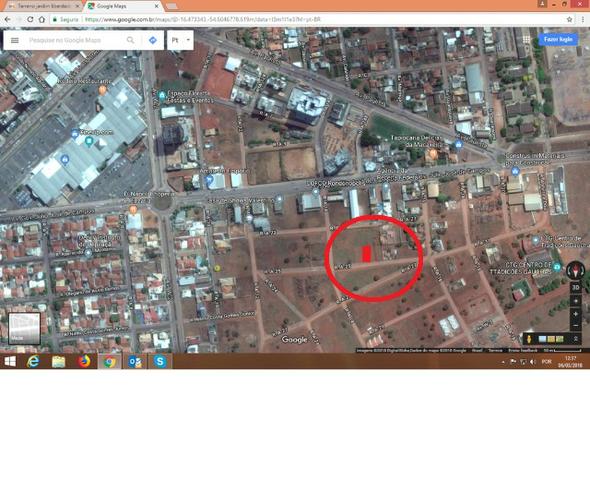The width and height of the screenshot is (590, 480).
Task: Pick up the yellow Street View pegman
Action: coord(529,339)
